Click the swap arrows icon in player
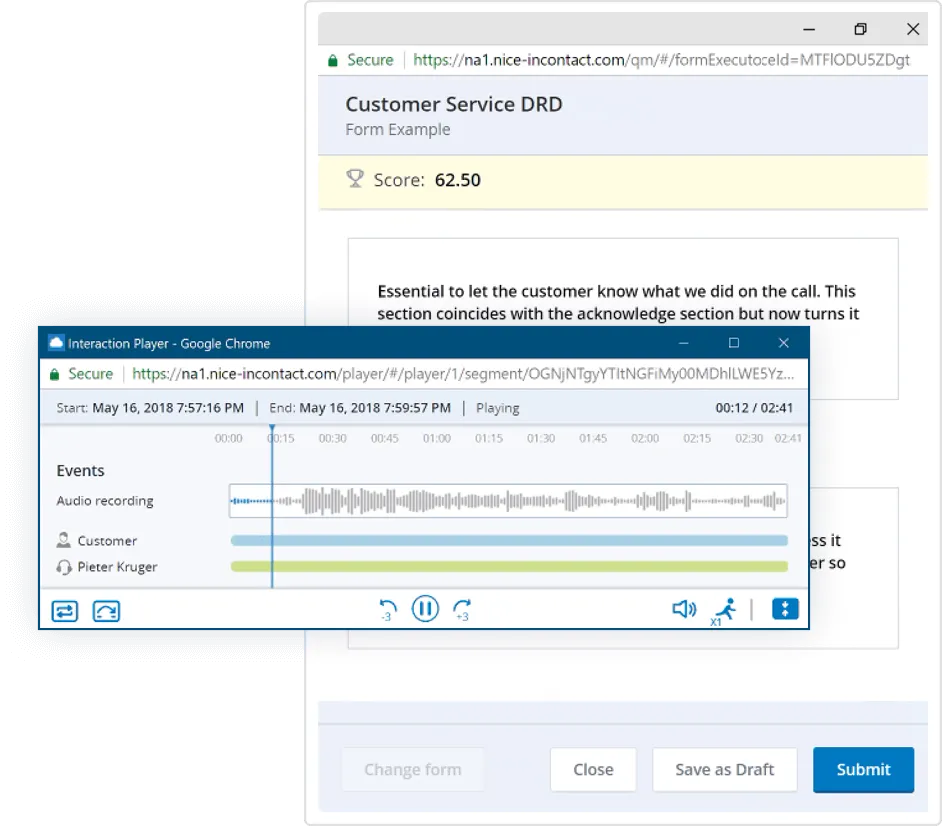Screen dimensions: 942x826 (x=65, y=610)
